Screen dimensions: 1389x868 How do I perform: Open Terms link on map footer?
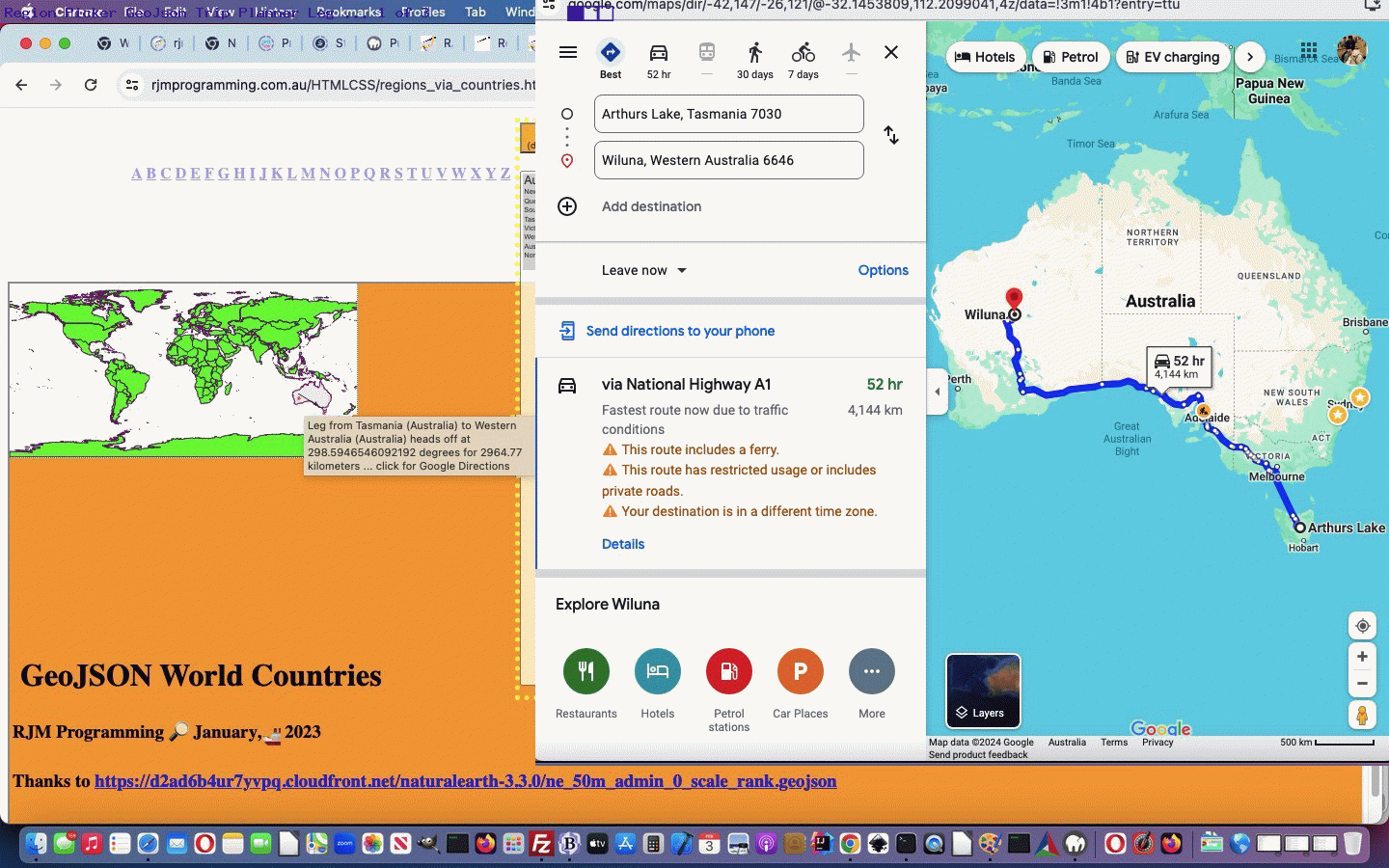pos(1114,743)
